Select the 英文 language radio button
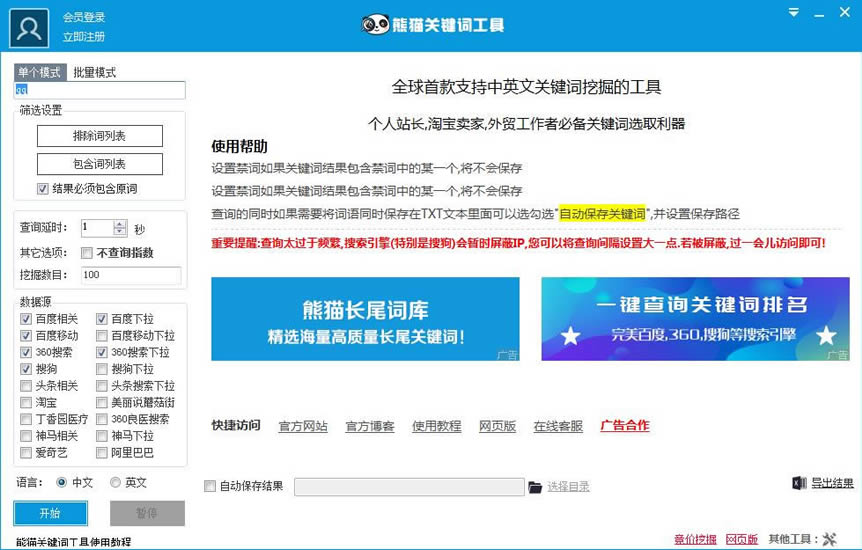The width and height of the screenshot is (862, 550). [115, 482]
